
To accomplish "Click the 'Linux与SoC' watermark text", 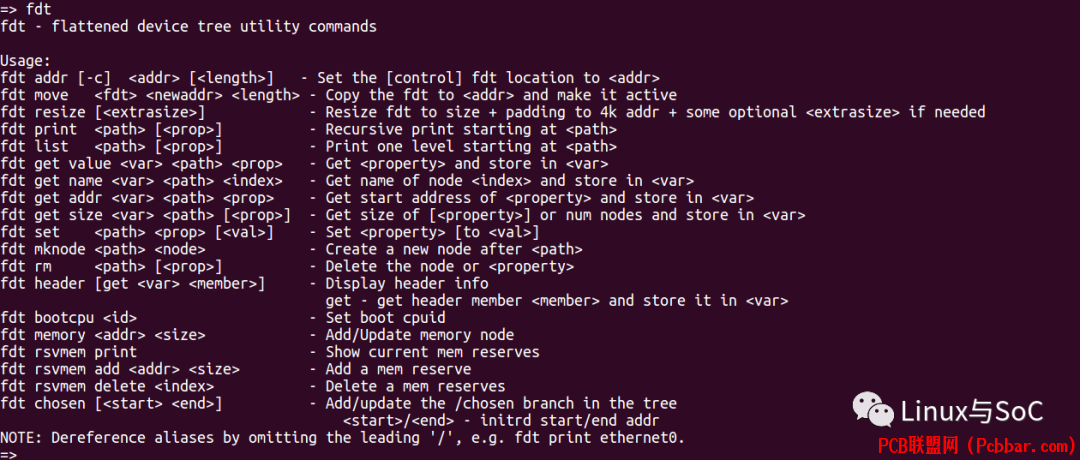I will [972, 411].
